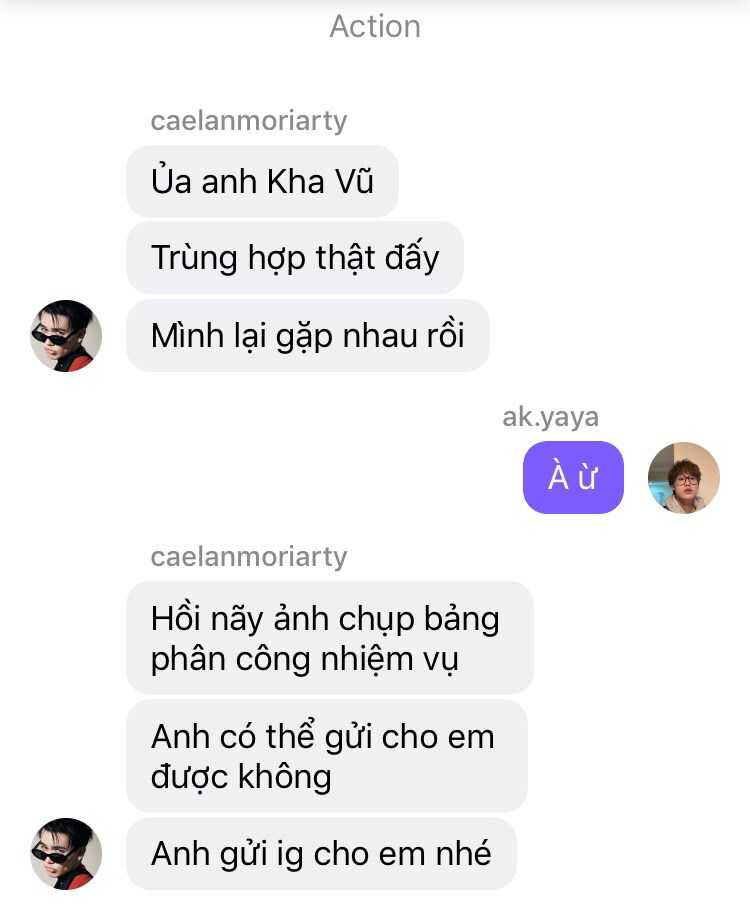Image resolution: width=750 pixels, height=906 pixels.
Task: Click the "phân công nhiệm vụ" text line
Action: tap(305, 659)
